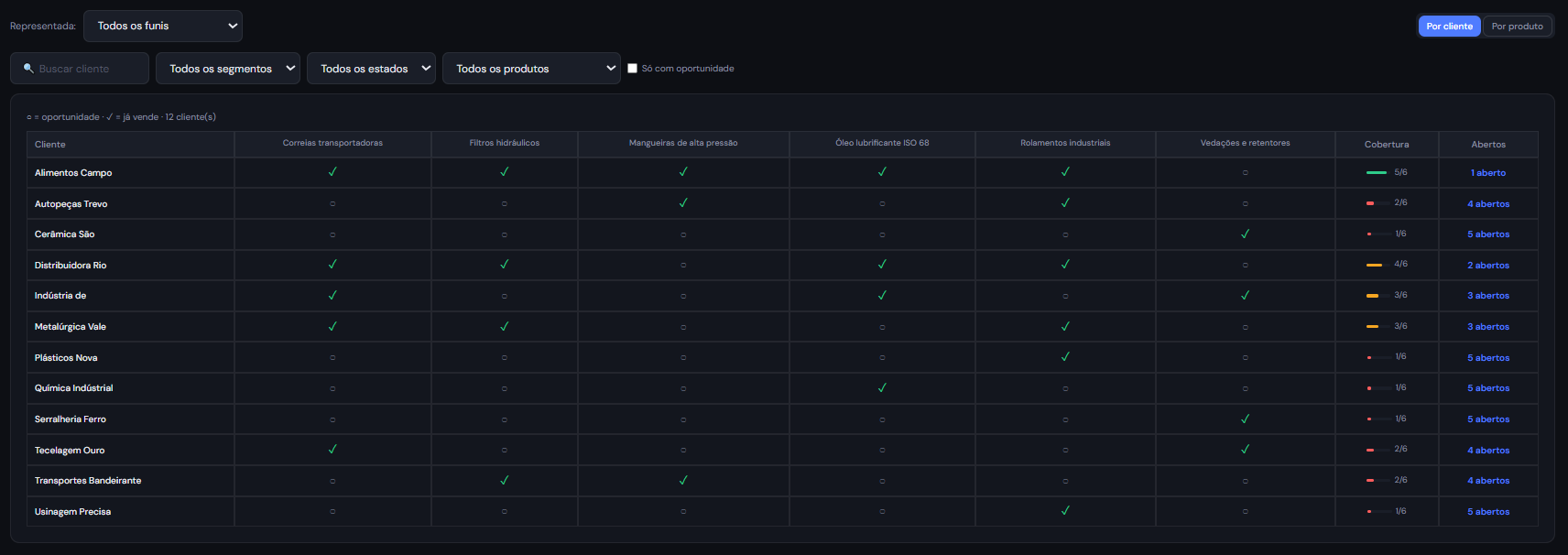Click Química Indústrial Rolamentos opportunity circle
The image size is (1568, 555).
[1065, 388]
